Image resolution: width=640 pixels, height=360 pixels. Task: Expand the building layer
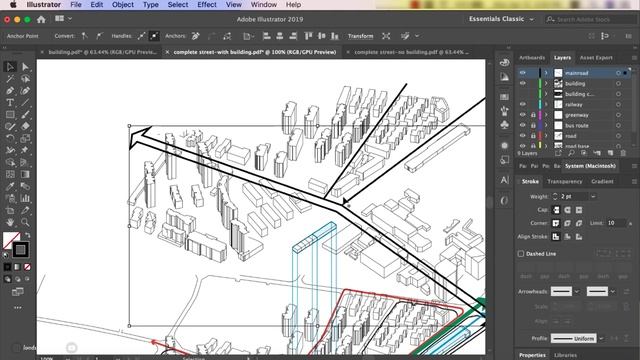(546, 83)
